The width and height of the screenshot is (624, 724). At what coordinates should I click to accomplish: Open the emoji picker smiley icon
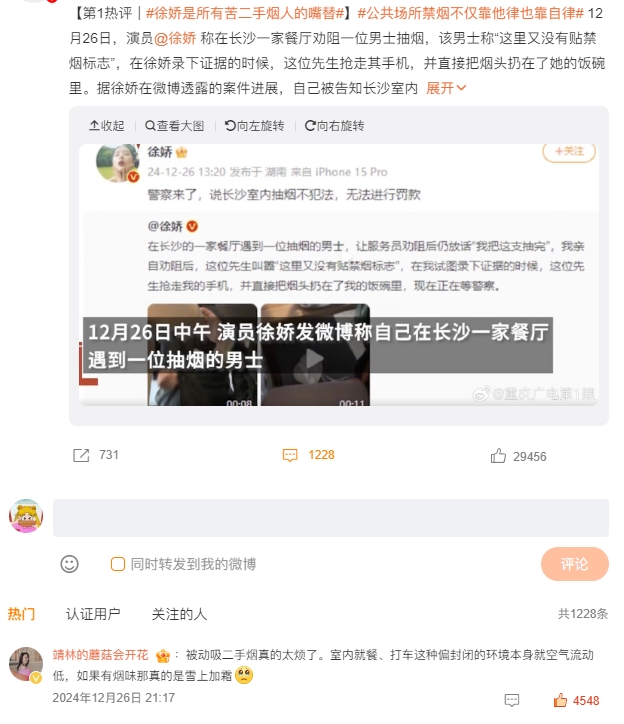coord(70,564)
